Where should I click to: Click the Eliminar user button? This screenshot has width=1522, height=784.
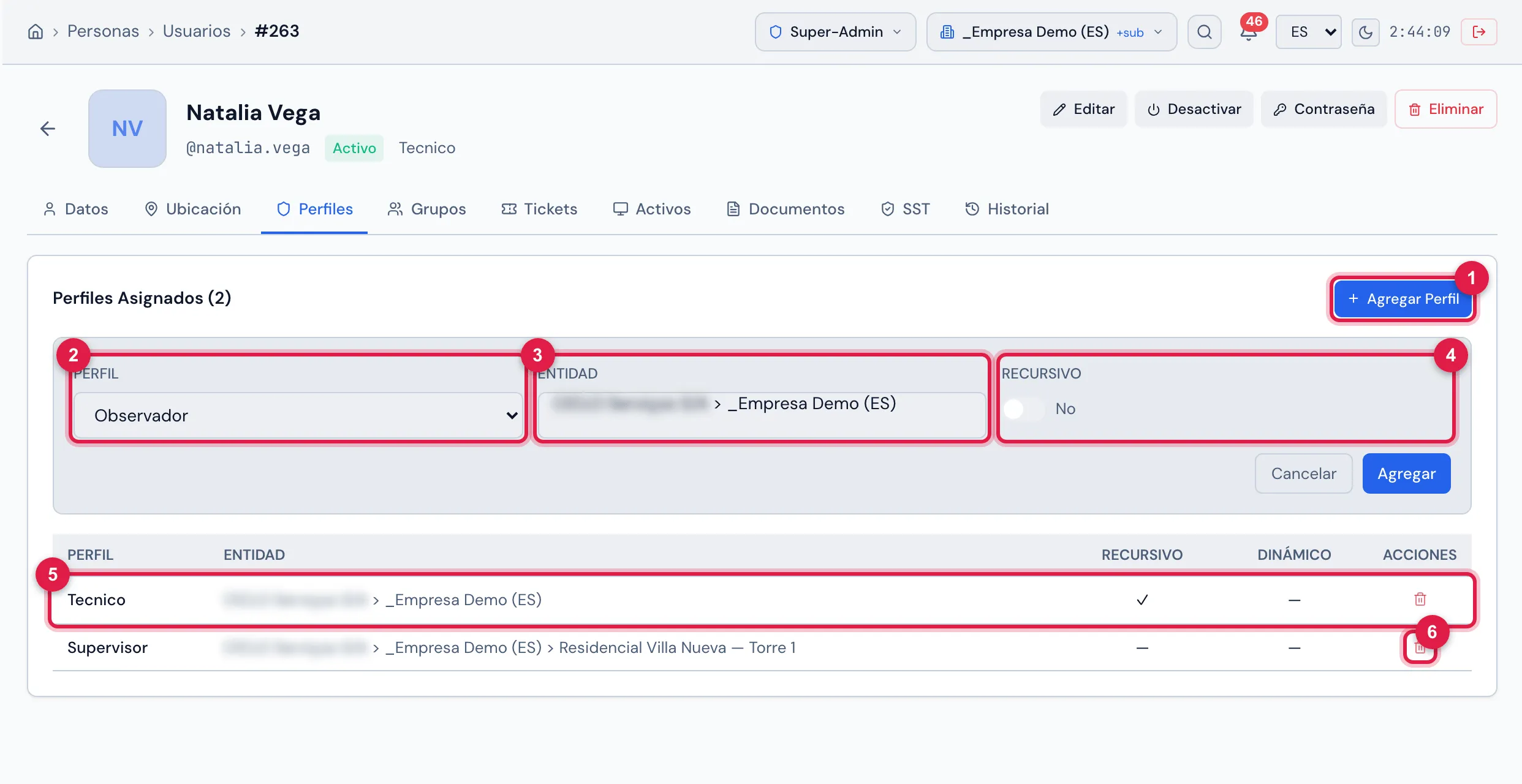coord(1445,109)
